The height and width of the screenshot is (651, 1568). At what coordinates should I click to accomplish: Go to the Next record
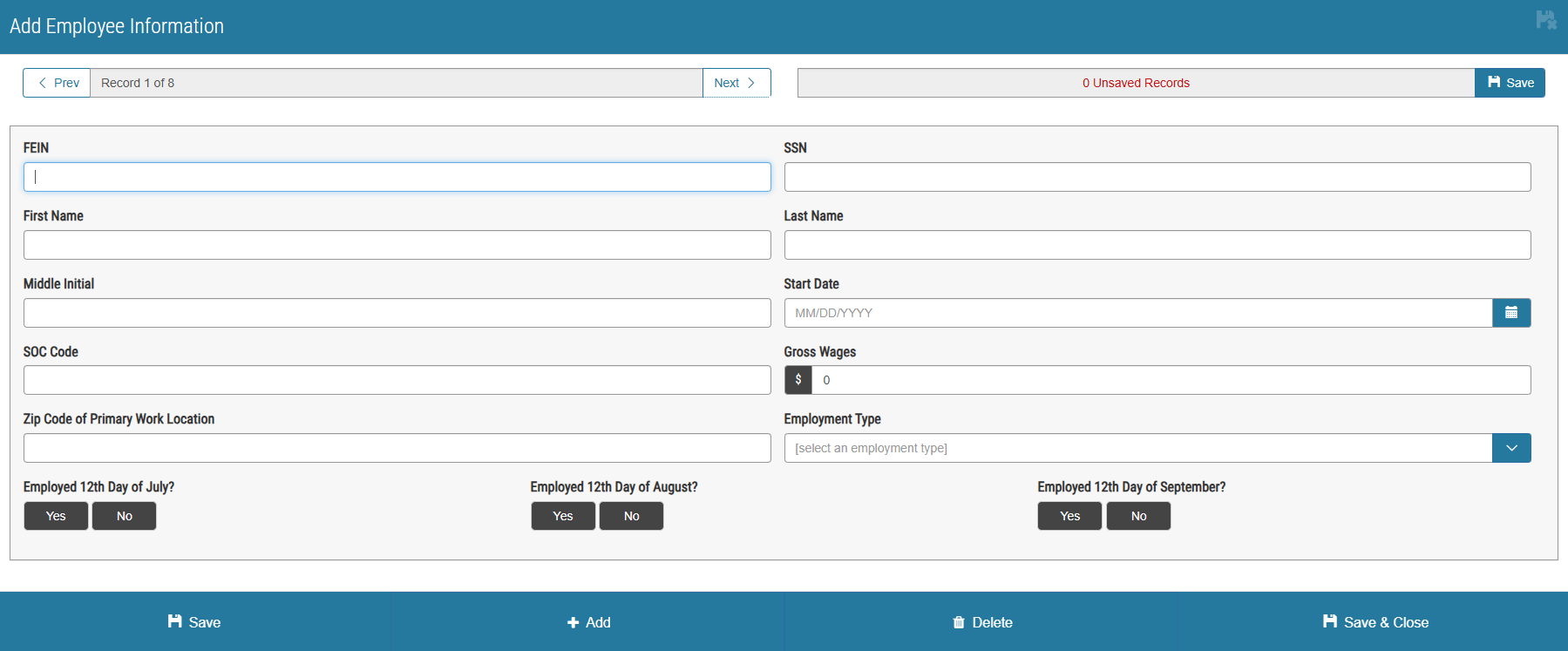(736, 83)
